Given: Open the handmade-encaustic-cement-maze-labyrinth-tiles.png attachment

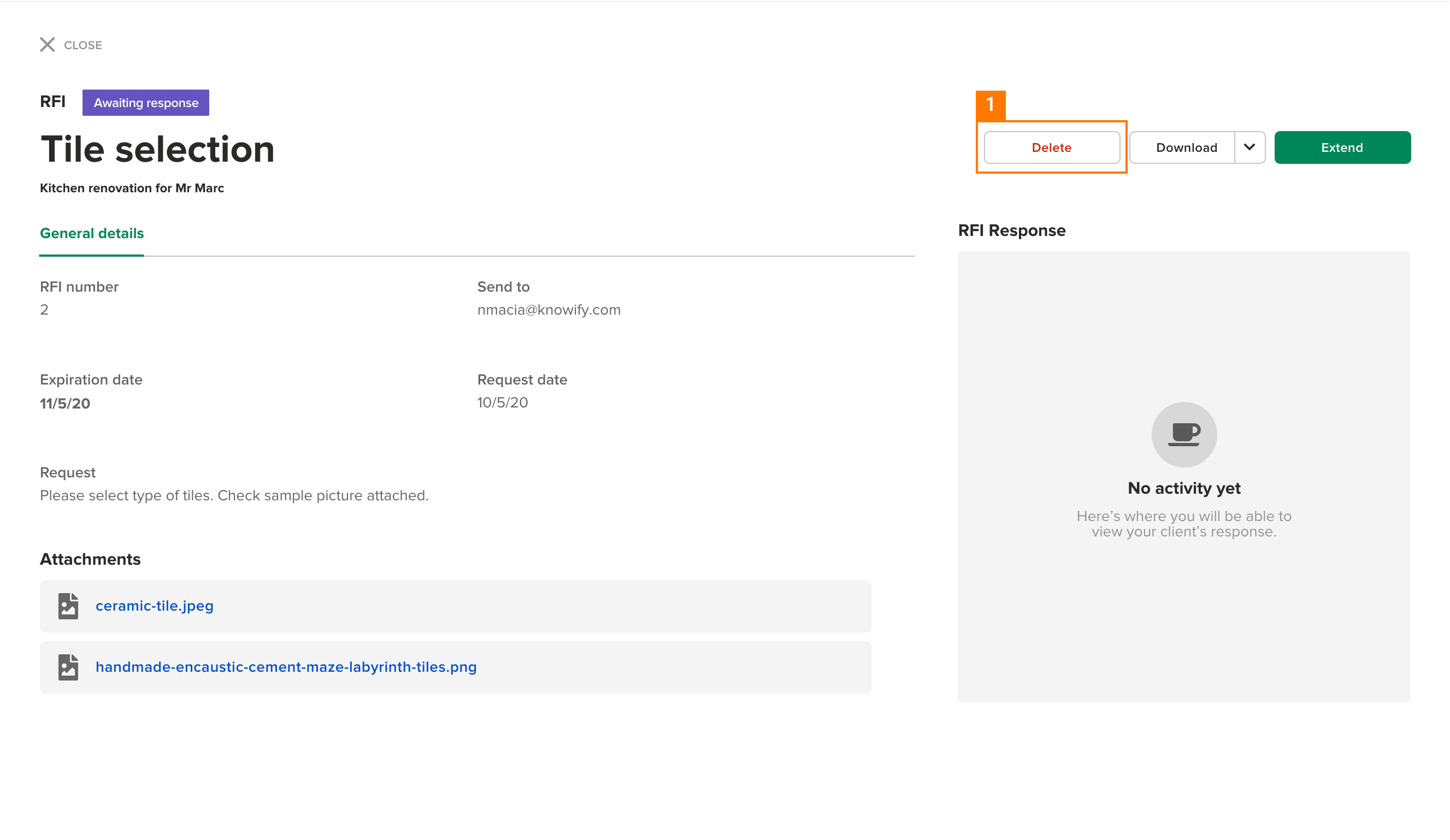Looking at the screenshot, I should (286, 667).
